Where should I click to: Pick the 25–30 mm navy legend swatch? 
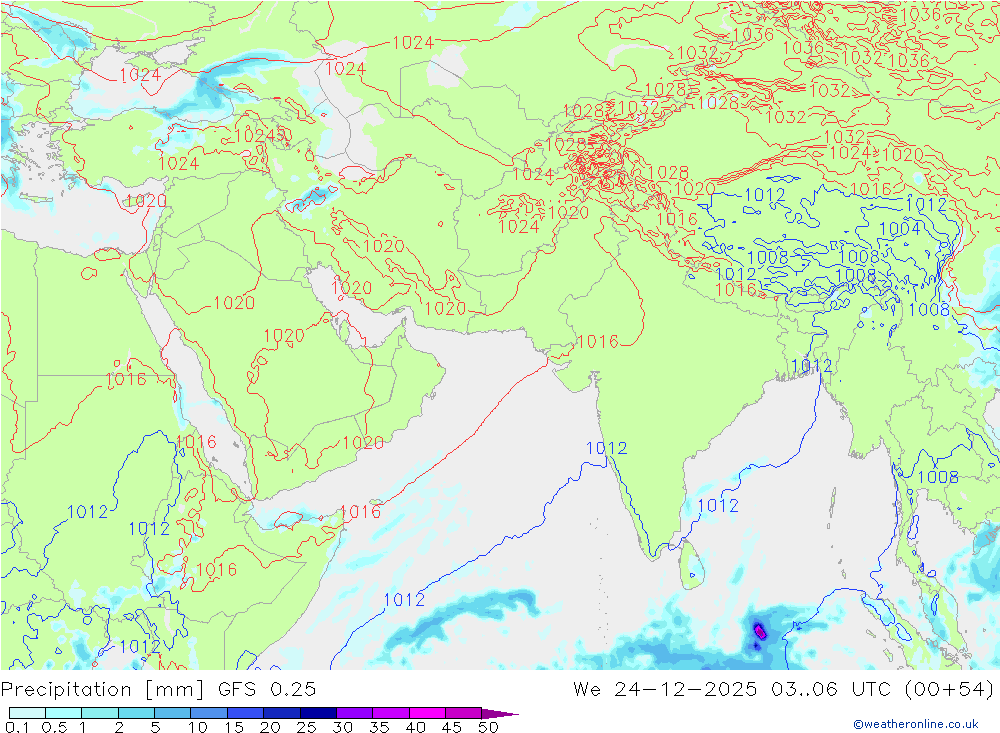pos(318,713)
